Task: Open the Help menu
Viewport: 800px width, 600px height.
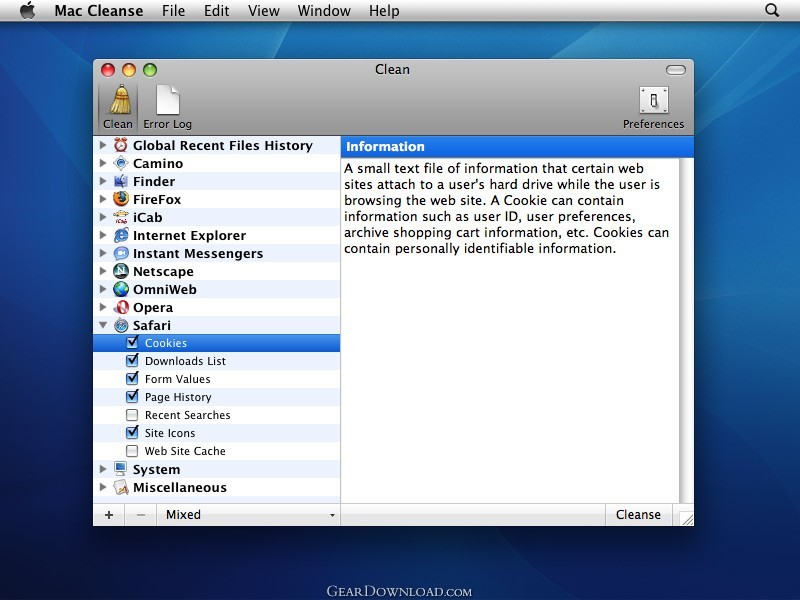Action: tap(384, 11)
